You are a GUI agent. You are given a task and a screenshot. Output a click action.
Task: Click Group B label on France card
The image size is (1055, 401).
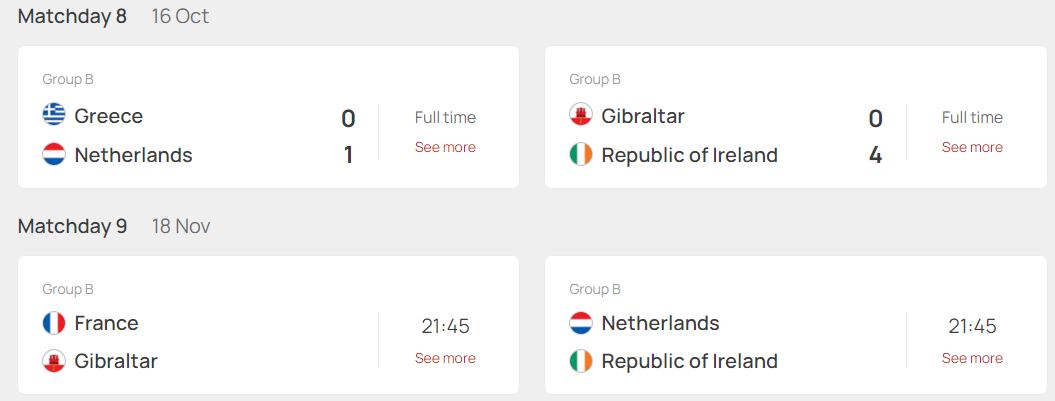tap(67, 289)
